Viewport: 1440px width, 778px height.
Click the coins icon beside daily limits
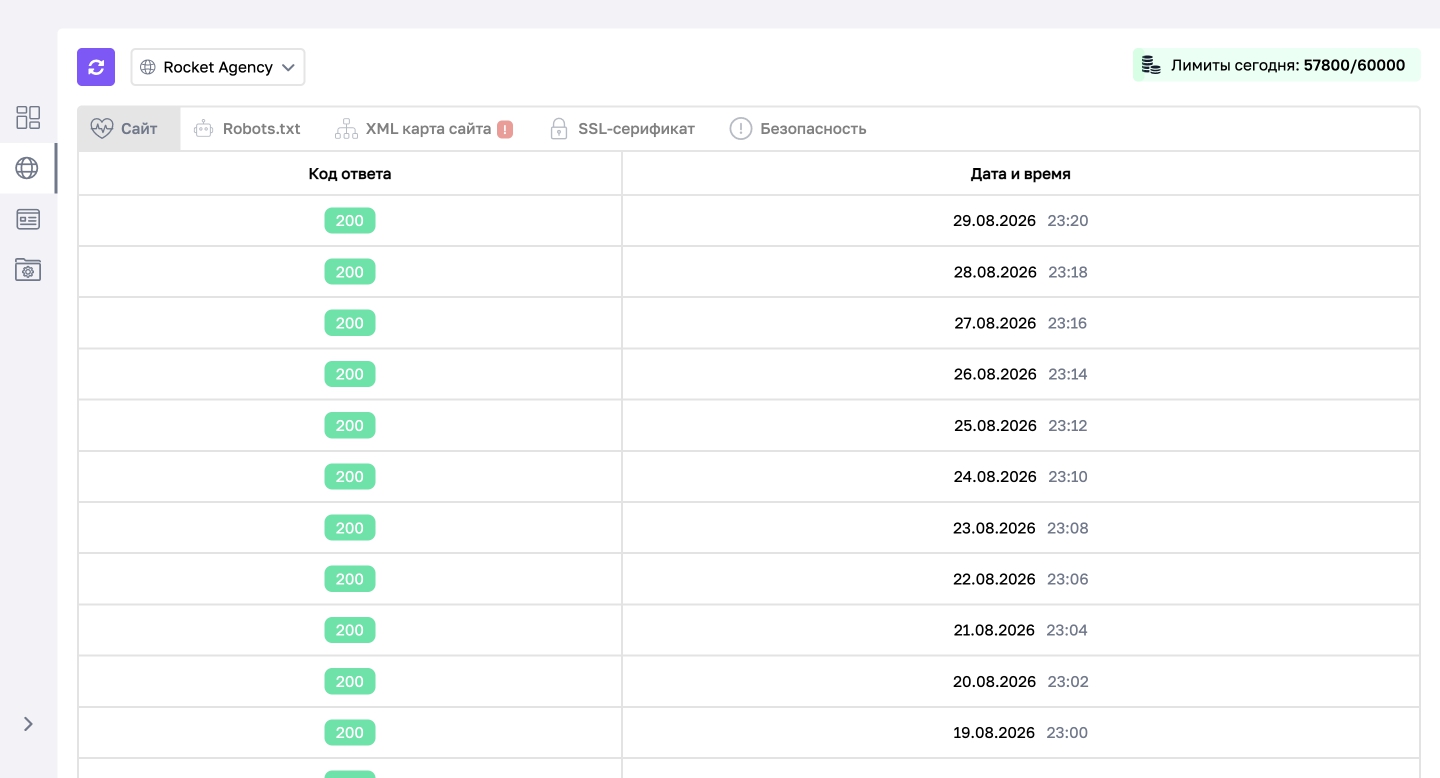coord(1152,66)
